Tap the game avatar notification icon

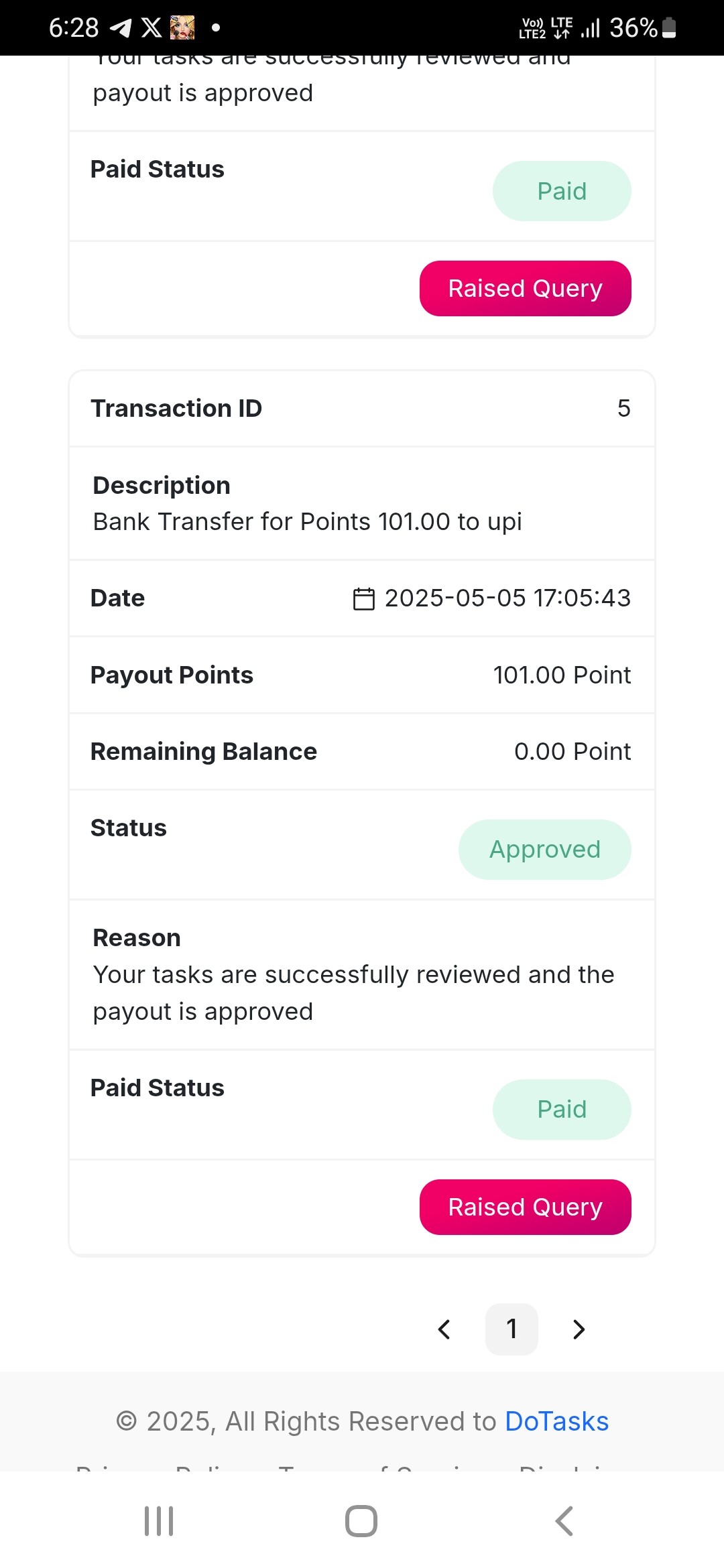click(182, 27)
